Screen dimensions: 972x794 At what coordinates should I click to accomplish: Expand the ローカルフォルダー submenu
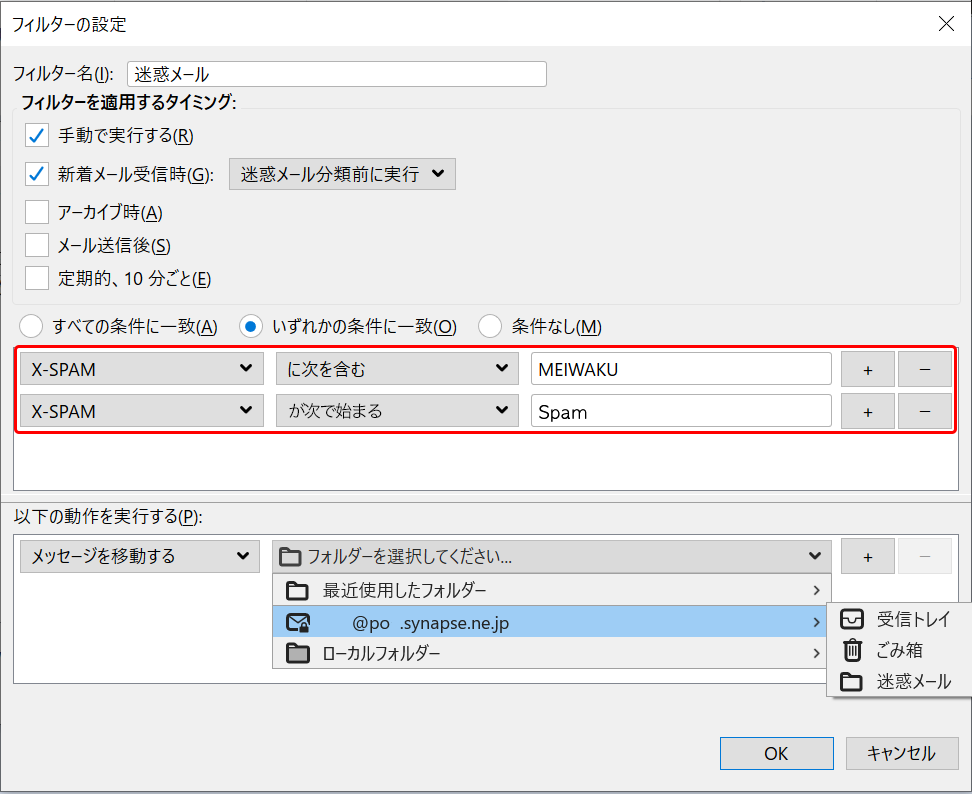[x=552, y=653]
